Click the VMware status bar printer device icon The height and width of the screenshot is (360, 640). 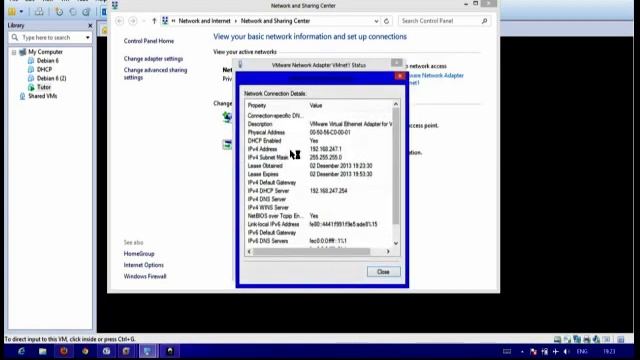click(587, 340)
